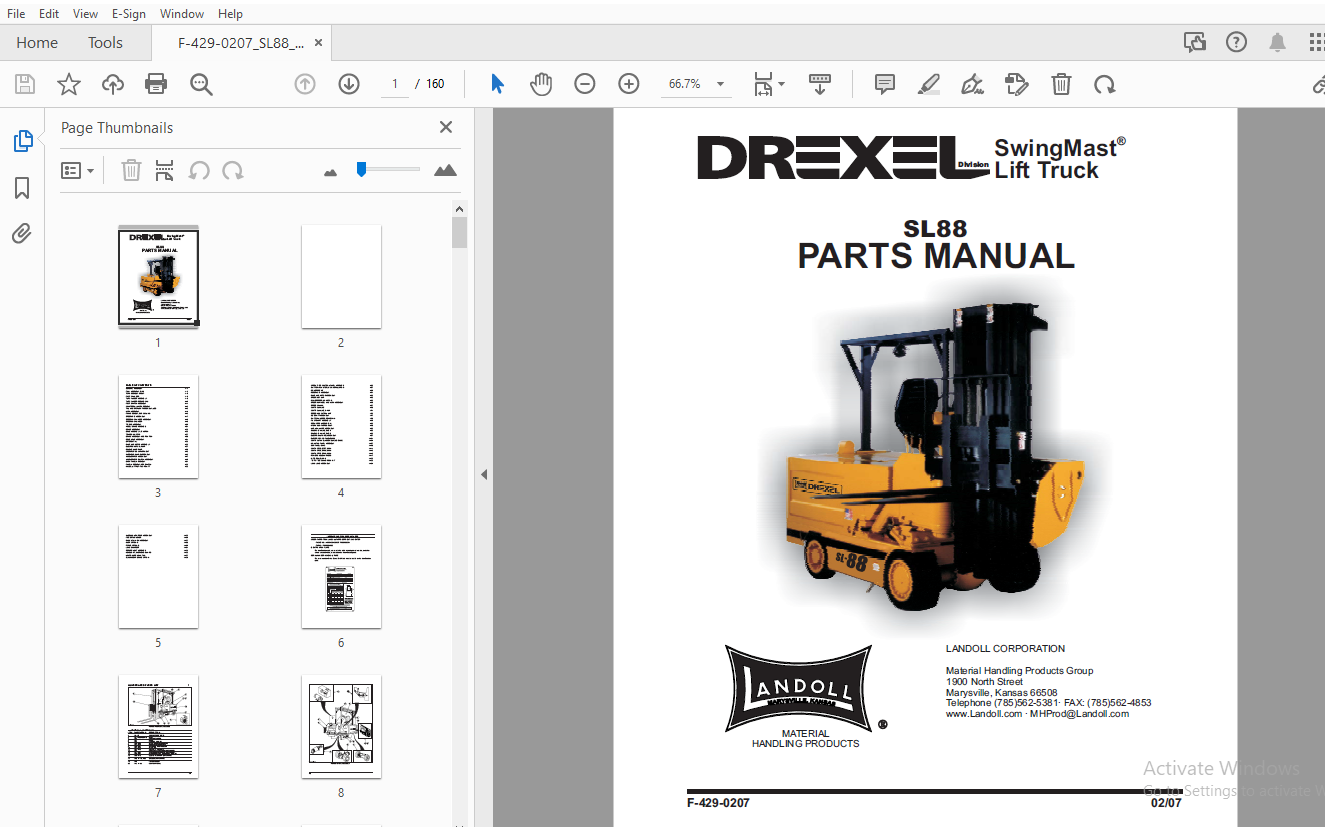Select the F-429-0207_SL88 document tab
Image resolution: width=1325 pixels, height=827 pixels.
coord(240,43)
